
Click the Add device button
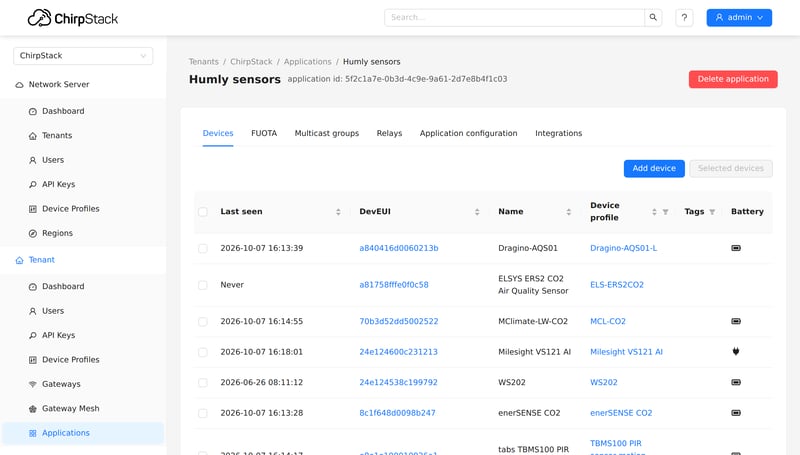coord(654,168)
